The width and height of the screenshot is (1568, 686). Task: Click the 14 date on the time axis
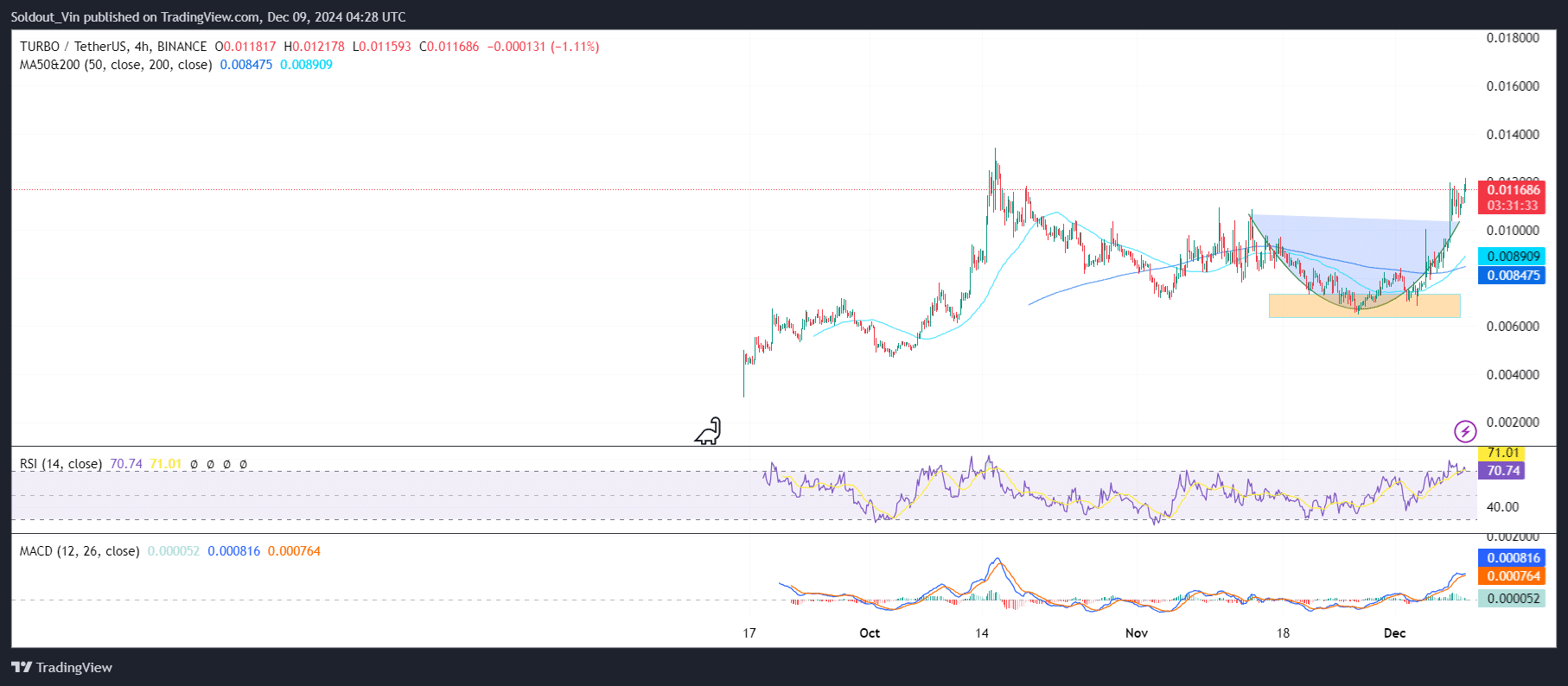pos(982,633)
